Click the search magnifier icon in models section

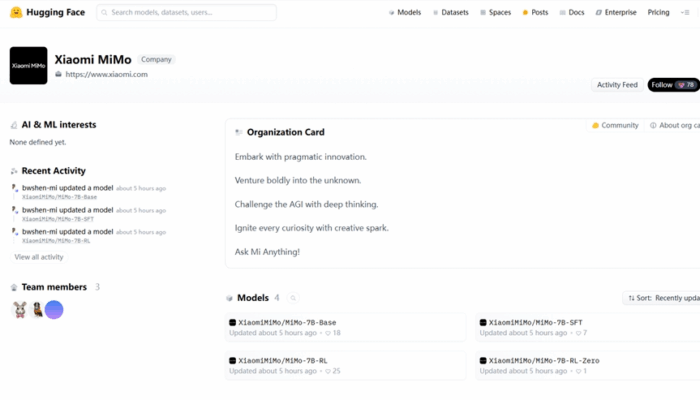pos(293,298)
